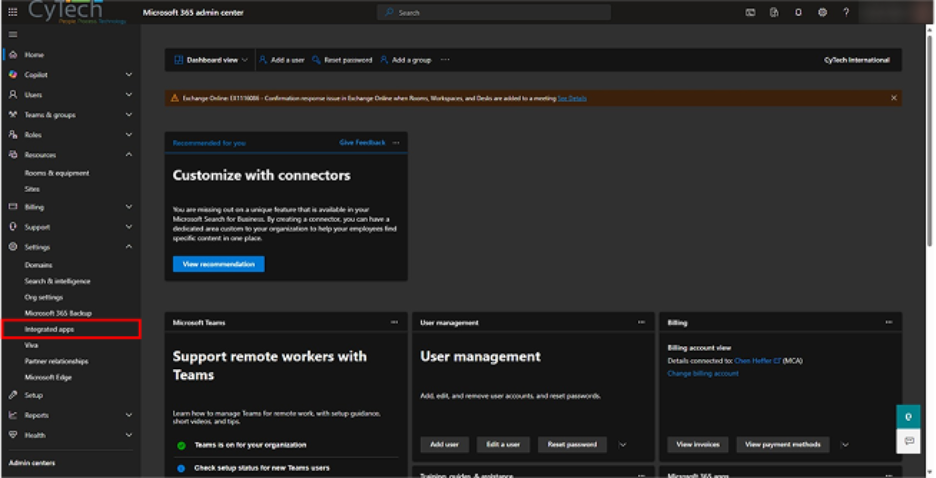
Task: Expand more Billing actions chevron
Action: (x=845, y=445)
